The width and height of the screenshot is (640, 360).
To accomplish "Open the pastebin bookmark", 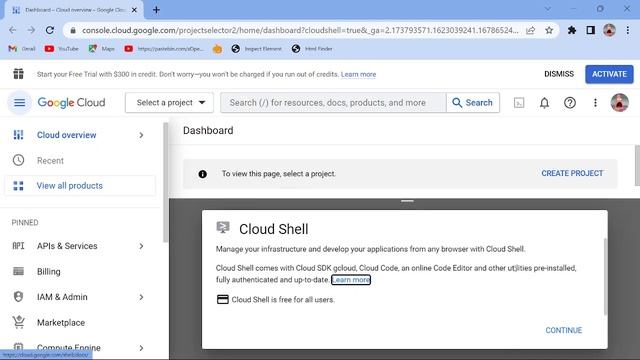I will pos(164,49).
